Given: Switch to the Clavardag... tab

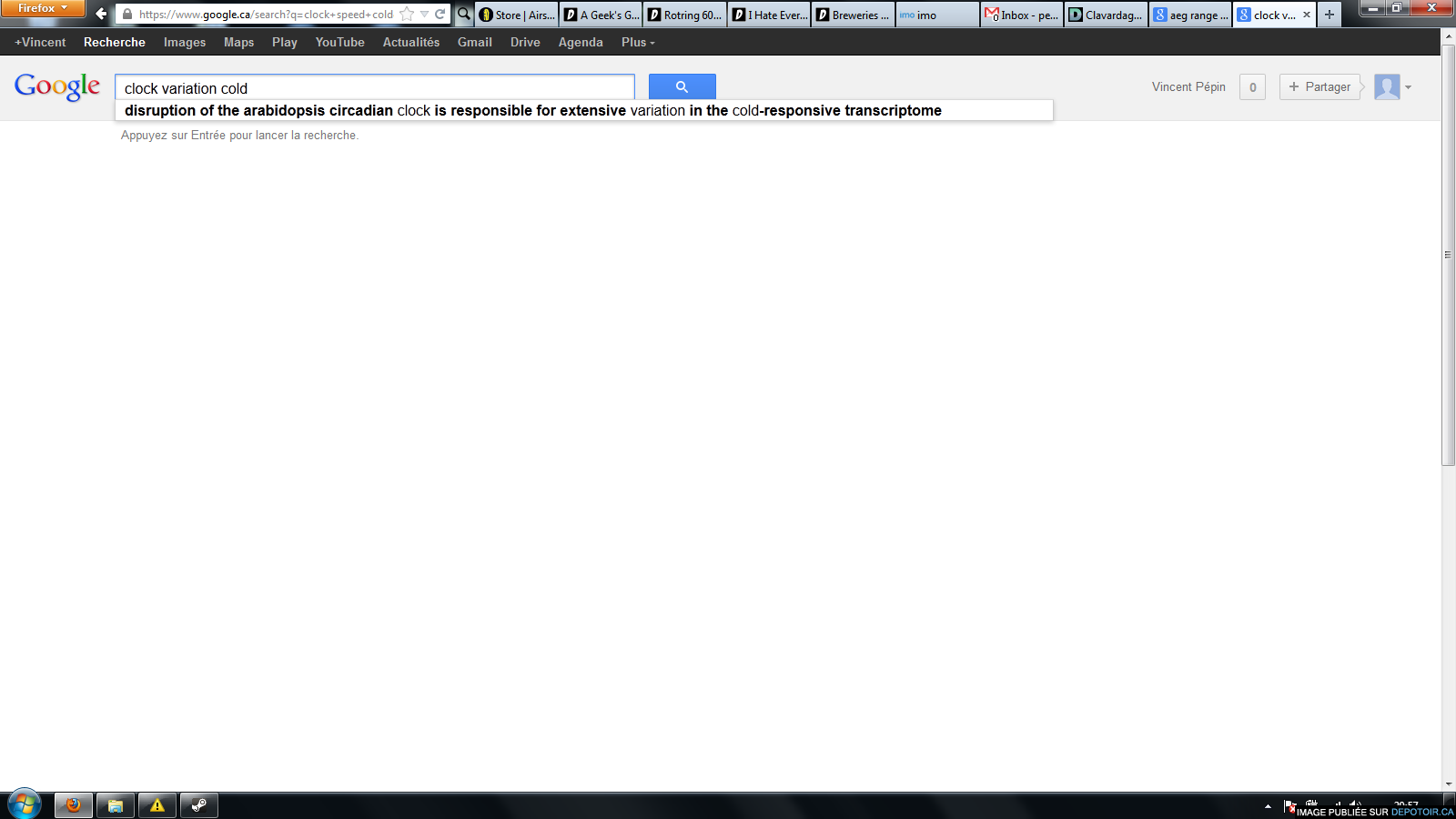Looking at the screenshot, I should coord(1106,15).
